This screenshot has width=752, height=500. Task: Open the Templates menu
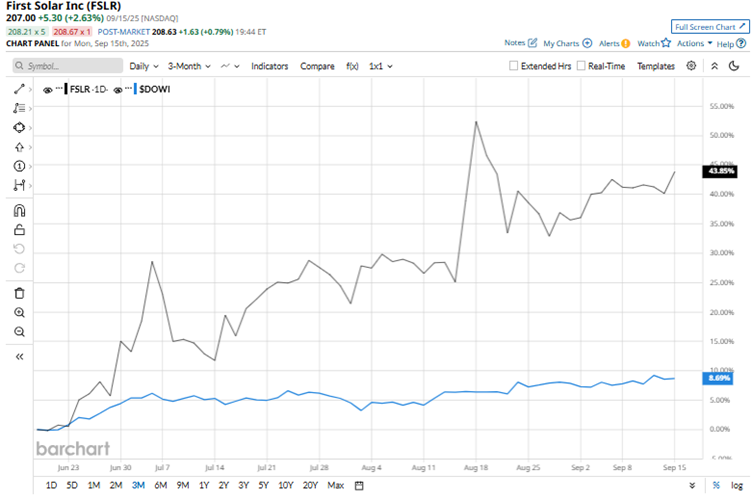point(656,66)
